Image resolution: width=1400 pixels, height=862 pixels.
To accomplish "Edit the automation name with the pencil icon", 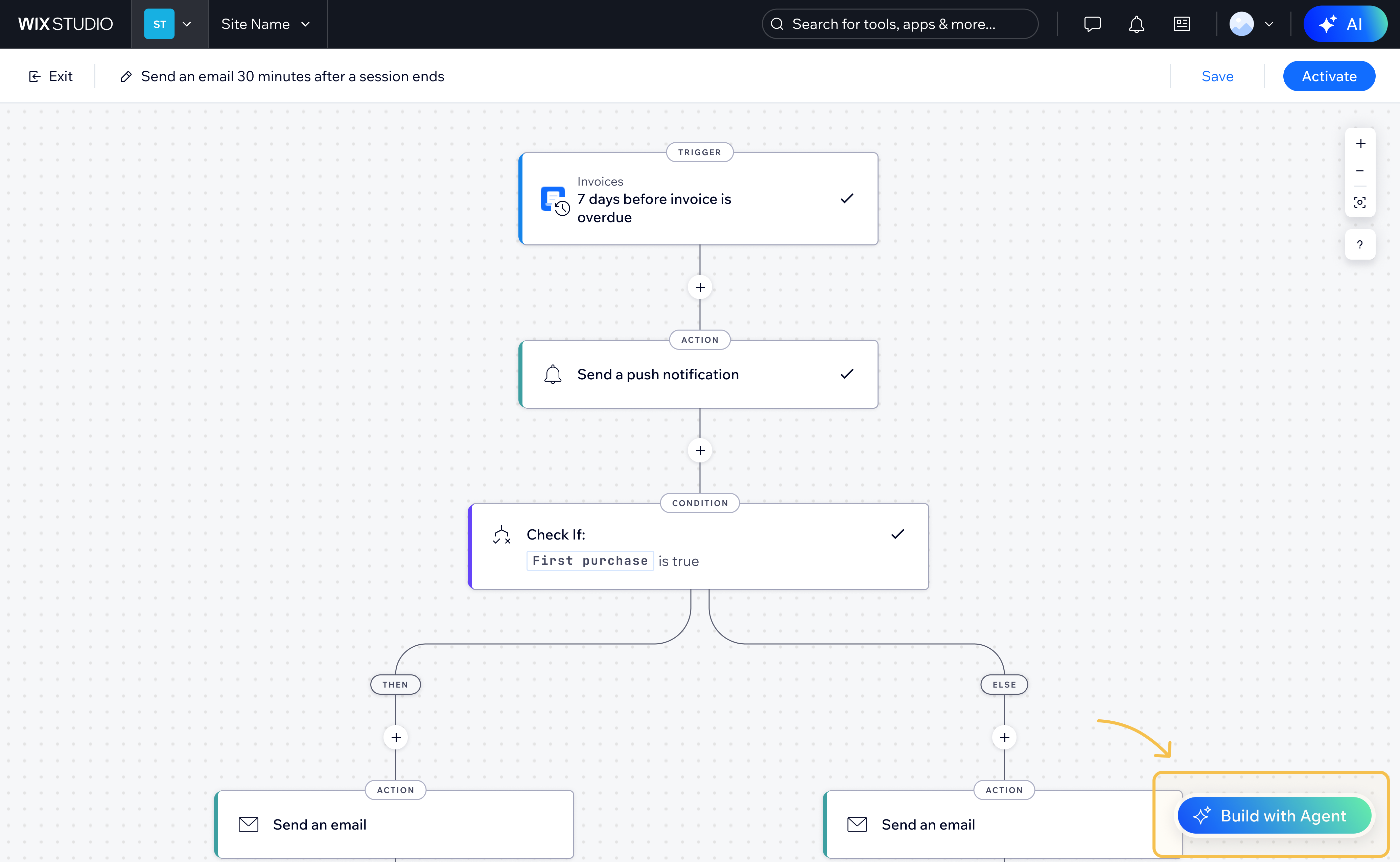I will click(x=126, y=76).
